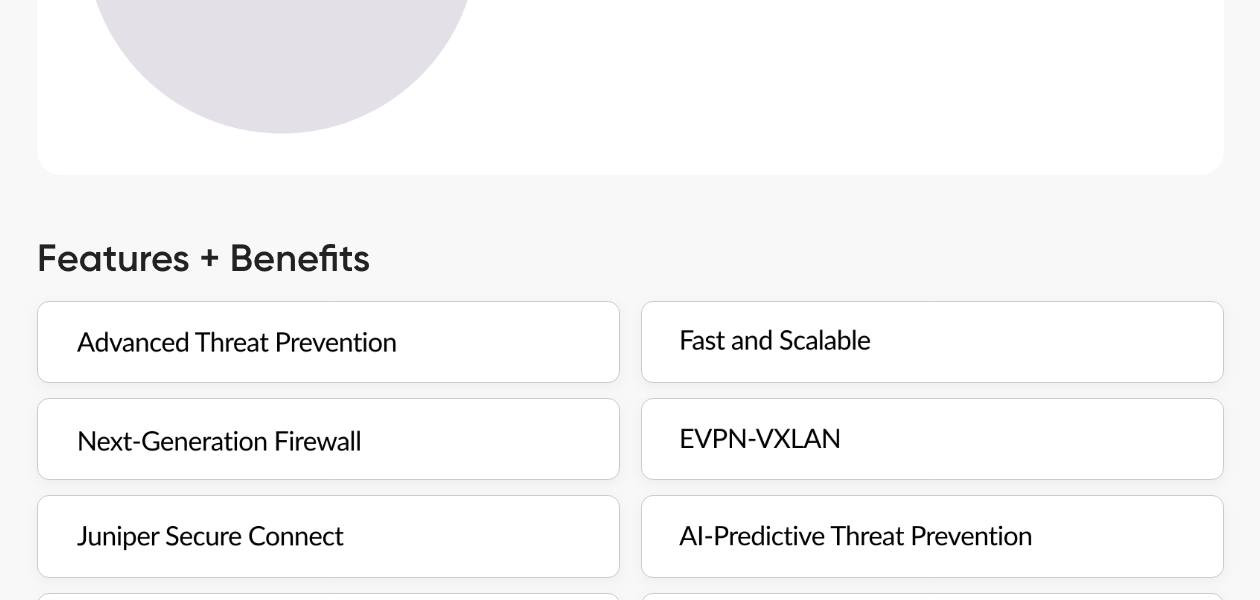Expand the AI-Predictive Threat Prevention section
Viewport: 1260px width, 600px height.
[932, 536]
